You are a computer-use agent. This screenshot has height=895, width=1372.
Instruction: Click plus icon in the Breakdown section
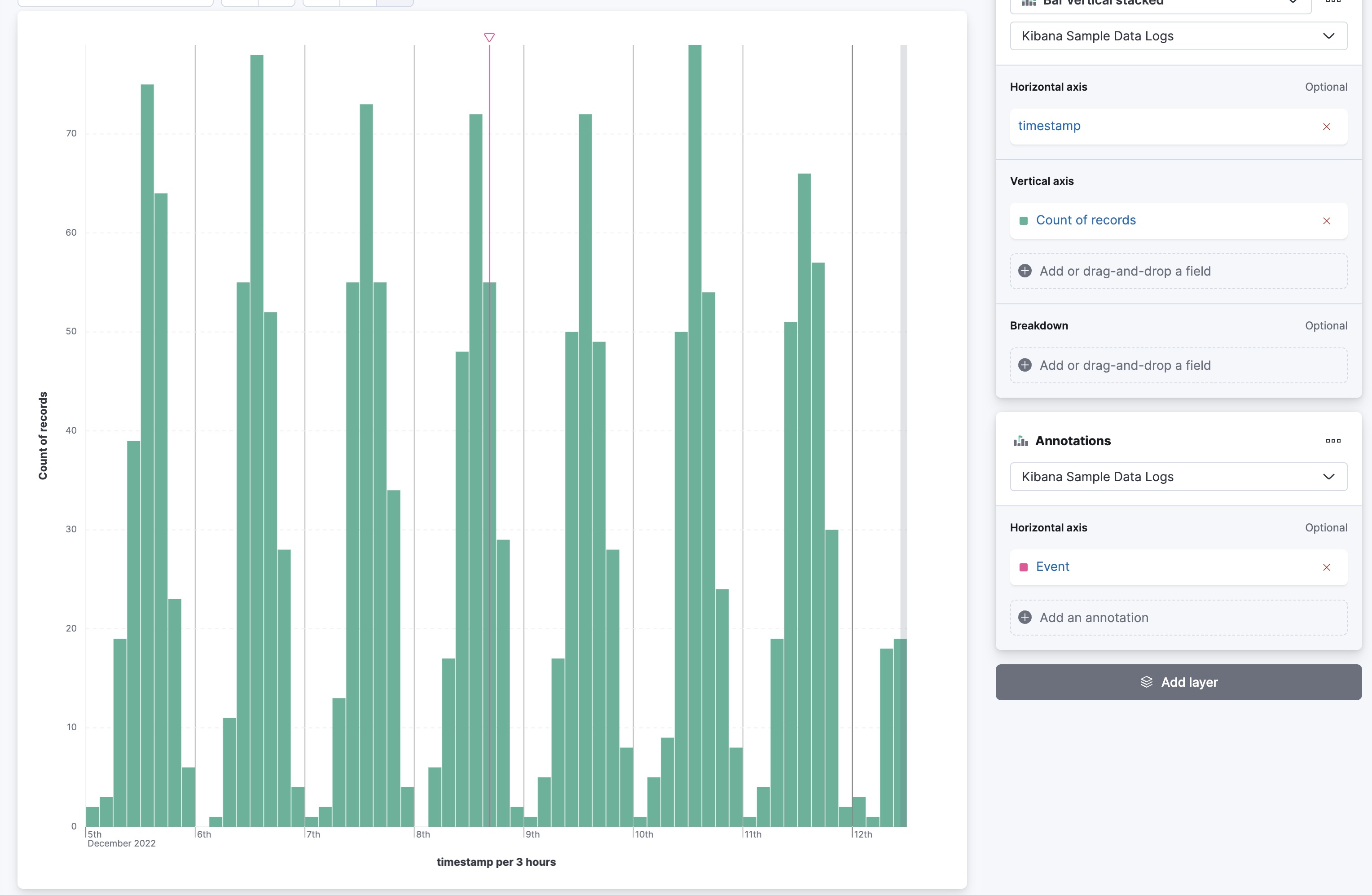1025,365
